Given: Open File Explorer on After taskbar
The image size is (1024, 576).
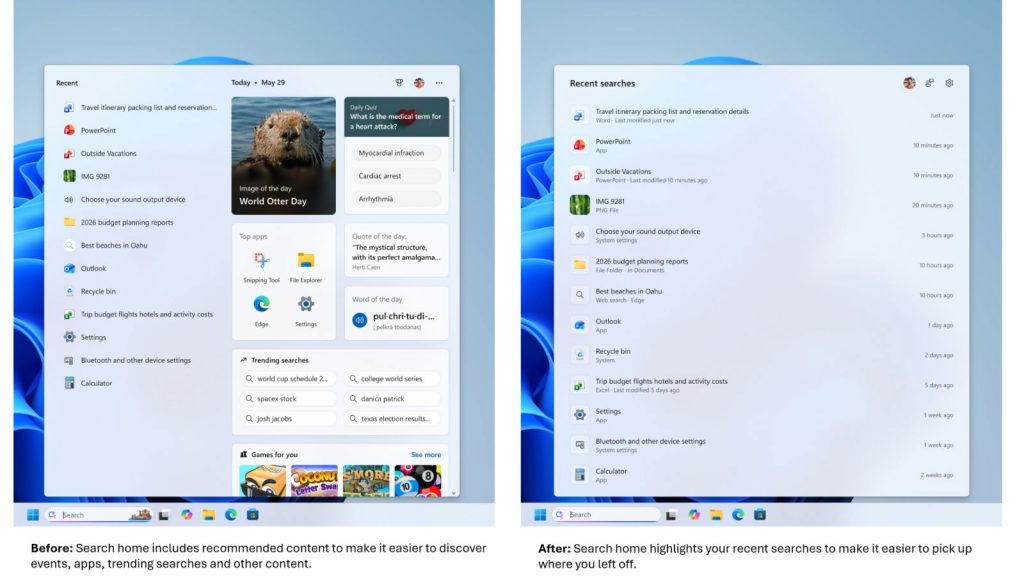Looking at the screenshot, I should 716,515.
